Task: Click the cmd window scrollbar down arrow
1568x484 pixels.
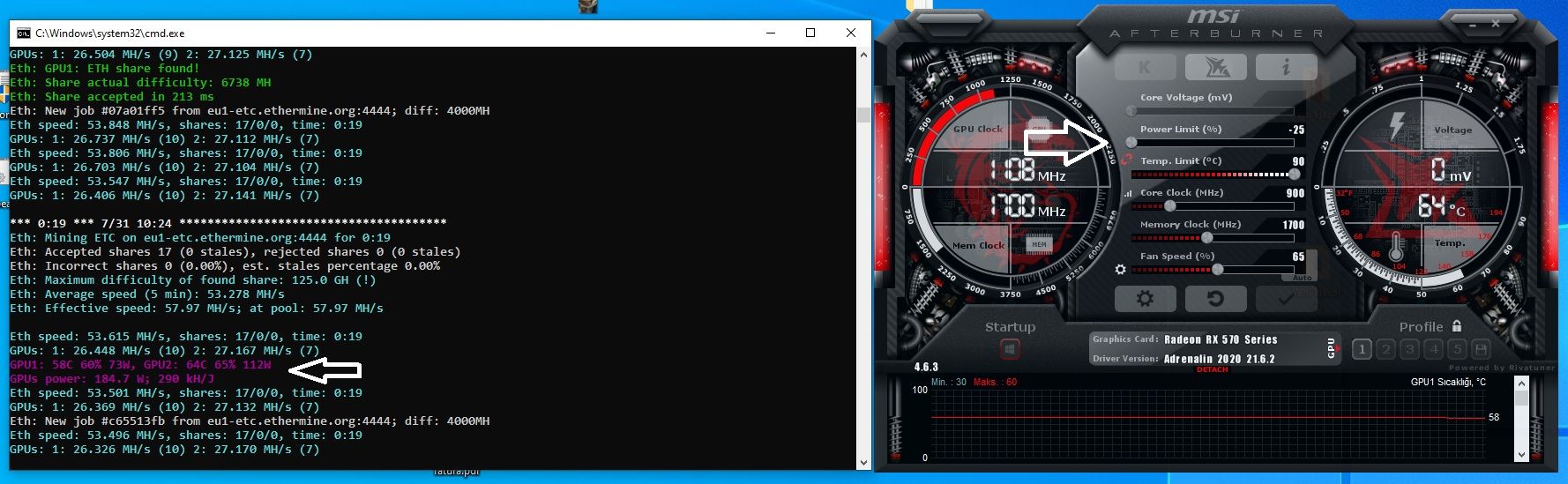Action: coord(863,462)
